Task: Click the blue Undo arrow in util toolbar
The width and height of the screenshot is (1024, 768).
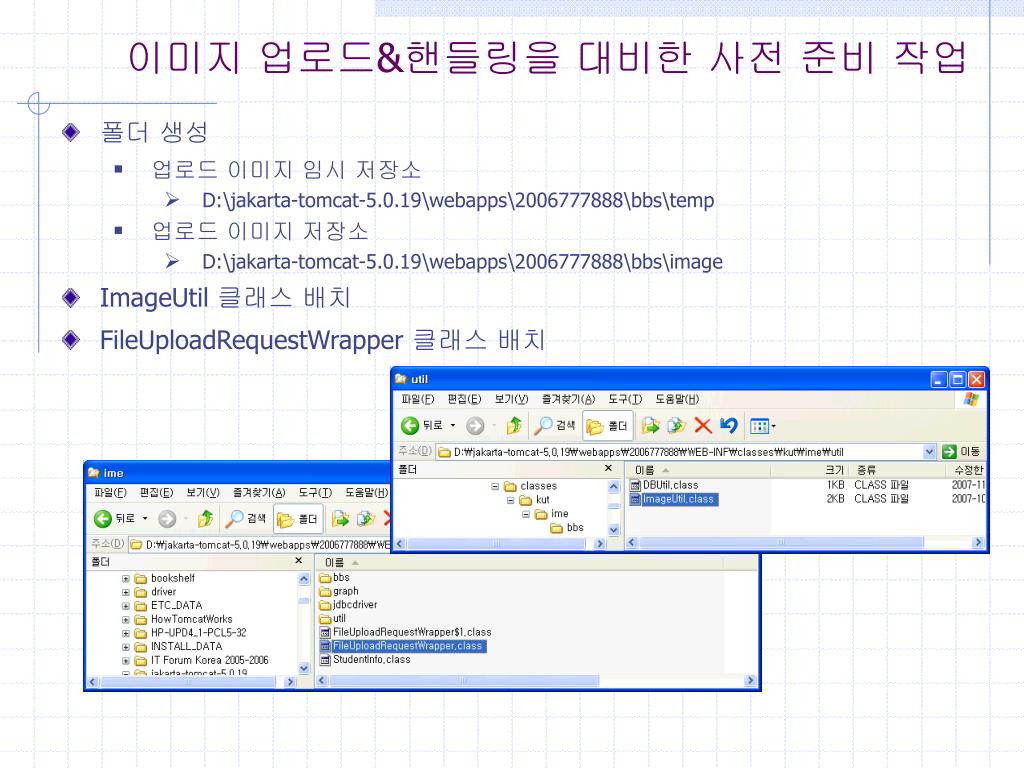Action: (x=729, y=426)
